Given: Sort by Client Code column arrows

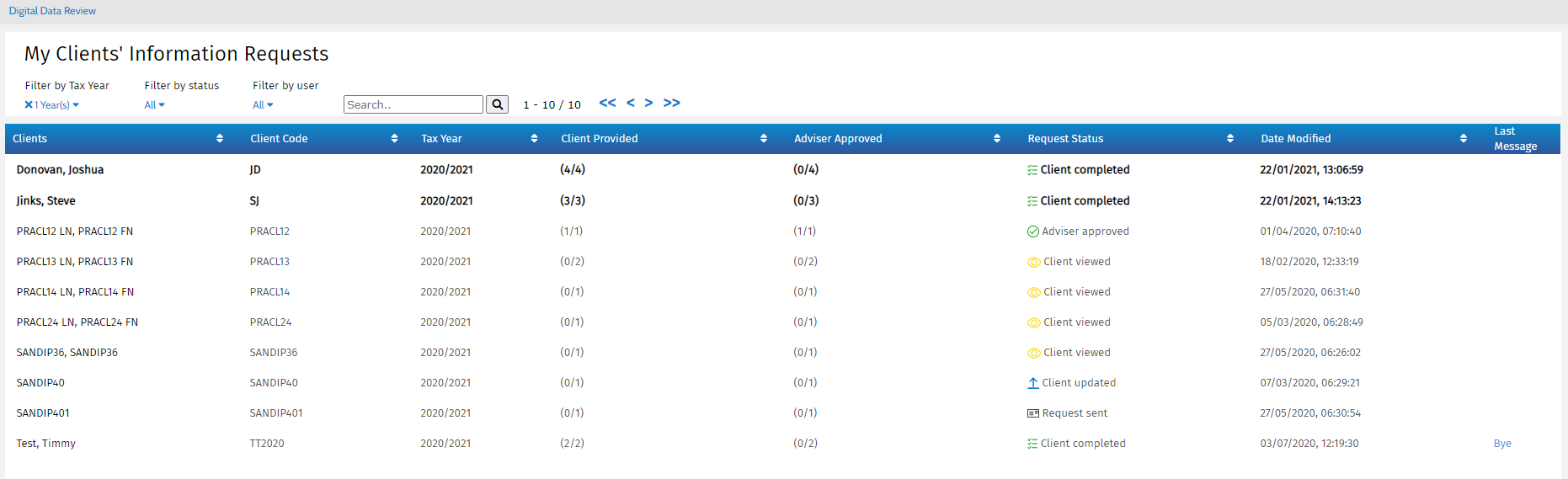Looking at the screenshot, I should click(394, 139).
